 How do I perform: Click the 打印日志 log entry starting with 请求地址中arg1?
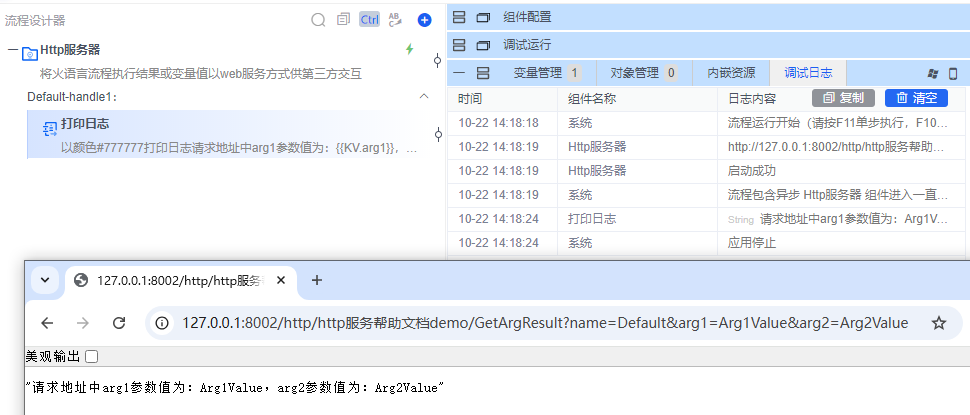point(706,219)
